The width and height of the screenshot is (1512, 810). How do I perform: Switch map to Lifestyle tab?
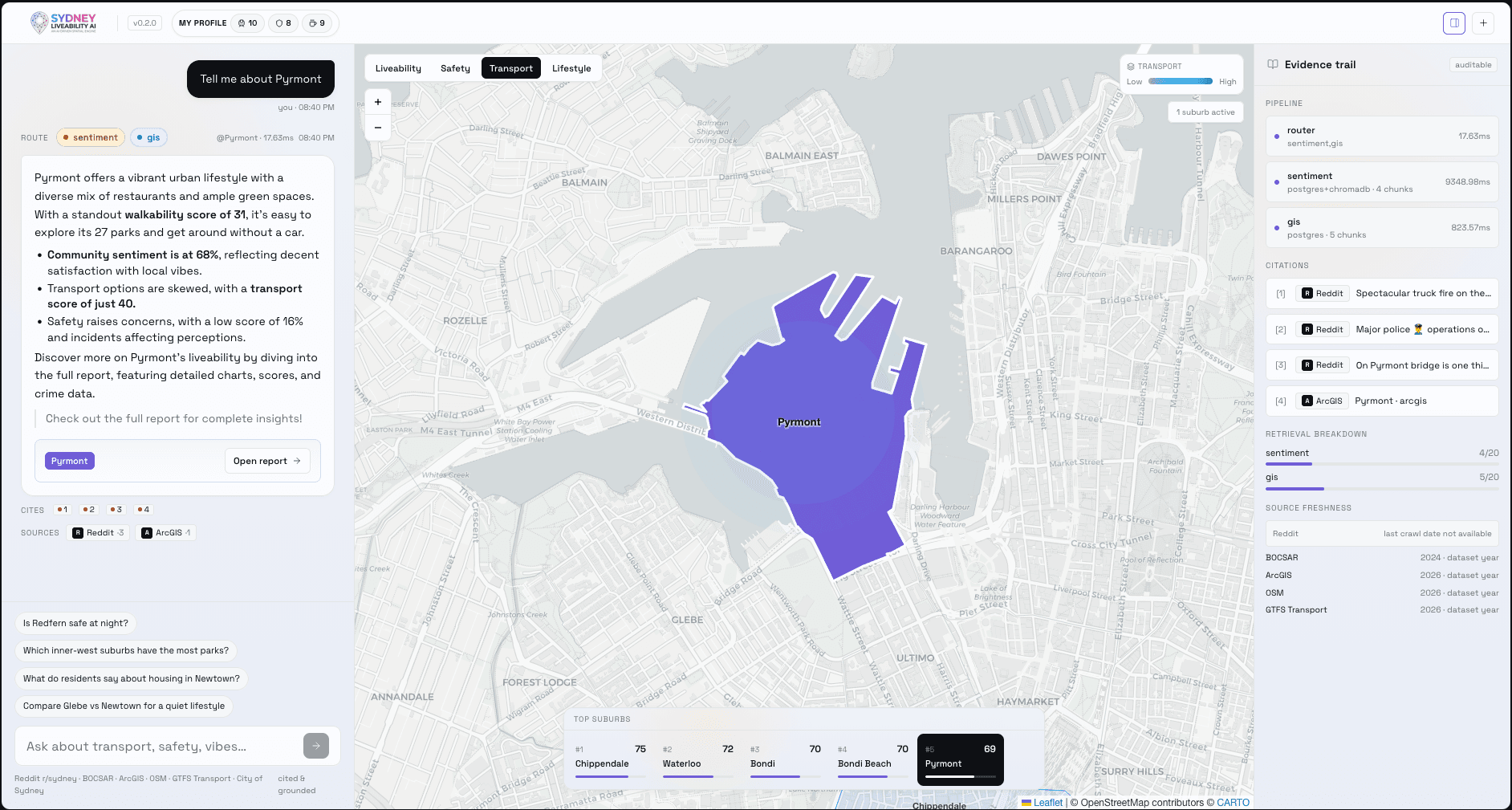tap(571, 68)
